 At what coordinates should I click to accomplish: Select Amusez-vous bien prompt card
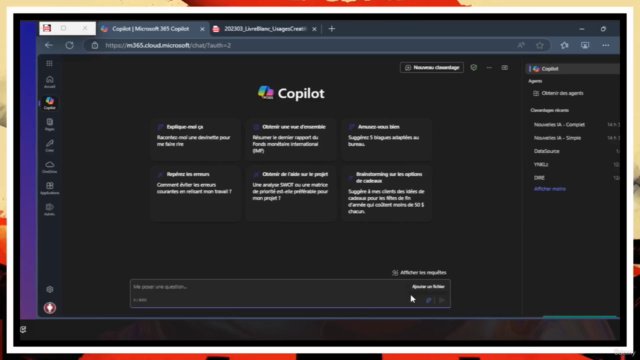point(387,139)
